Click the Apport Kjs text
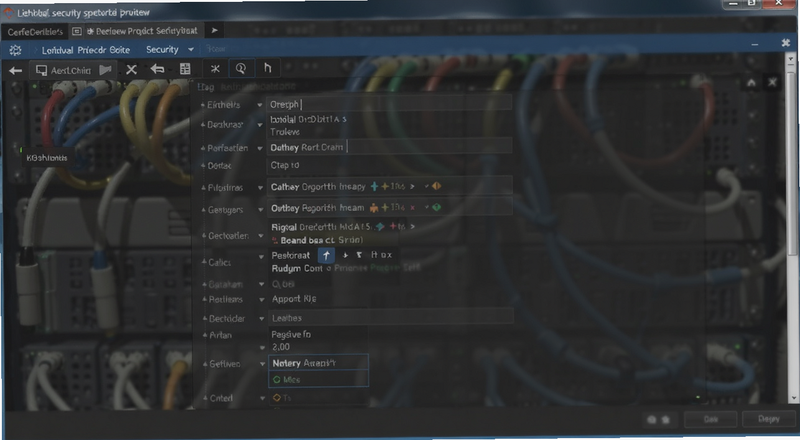The height and width of the screenshot is (440, 800). pyautogui.click(x=294, y=299)
